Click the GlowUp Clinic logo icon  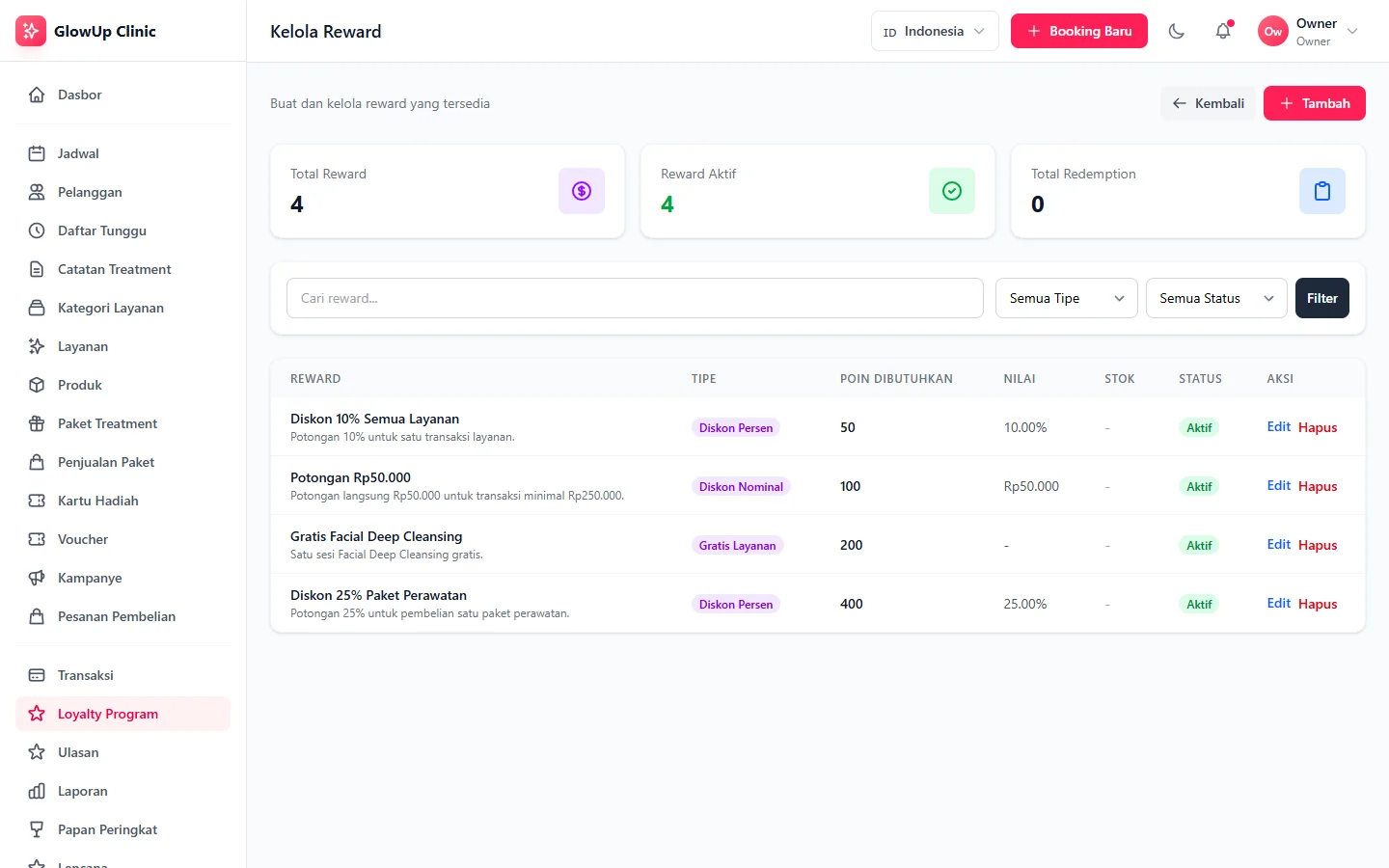click(x=31, y=31)
